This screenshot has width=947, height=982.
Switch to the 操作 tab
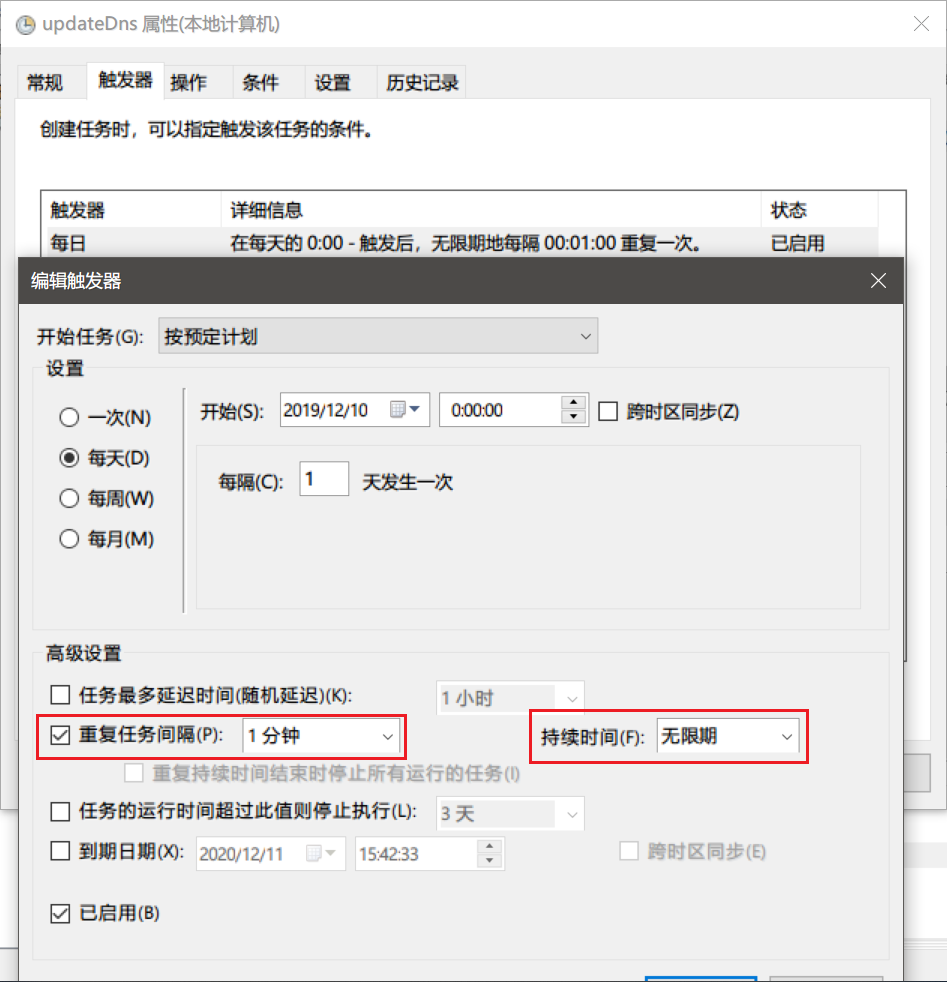point(187,82)
